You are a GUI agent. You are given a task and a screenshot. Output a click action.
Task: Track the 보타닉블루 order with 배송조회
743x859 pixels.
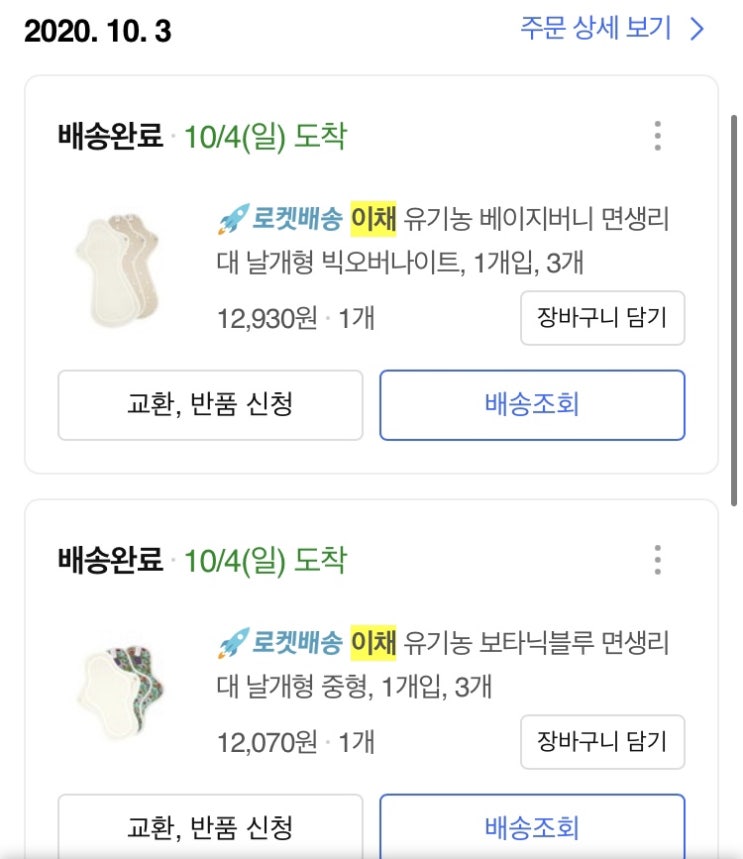click(532, 828)
